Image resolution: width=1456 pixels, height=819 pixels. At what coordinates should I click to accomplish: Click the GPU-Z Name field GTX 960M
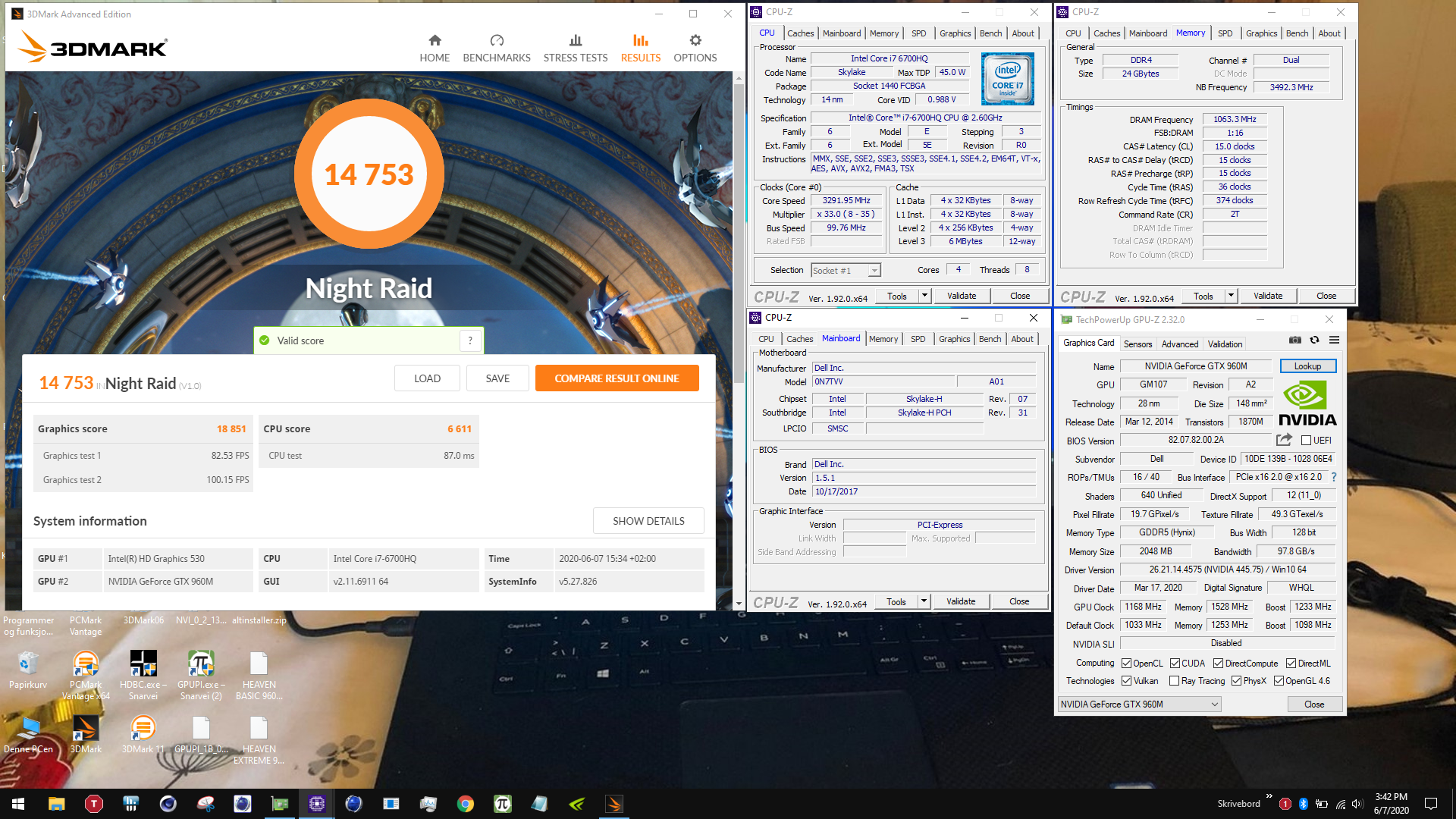[1196, 366]
